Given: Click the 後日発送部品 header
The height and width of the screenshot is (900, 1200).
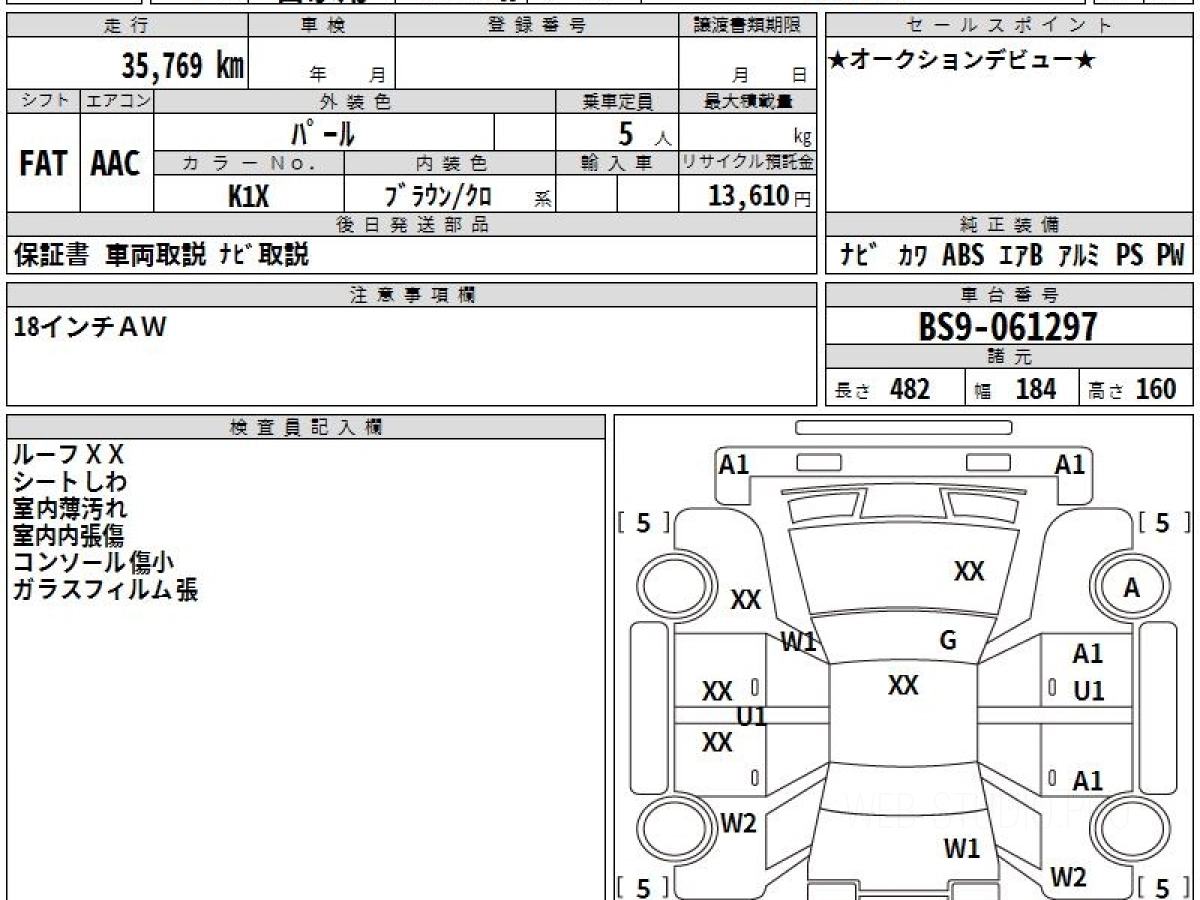Looking at the screenshot, I should 411,225.
